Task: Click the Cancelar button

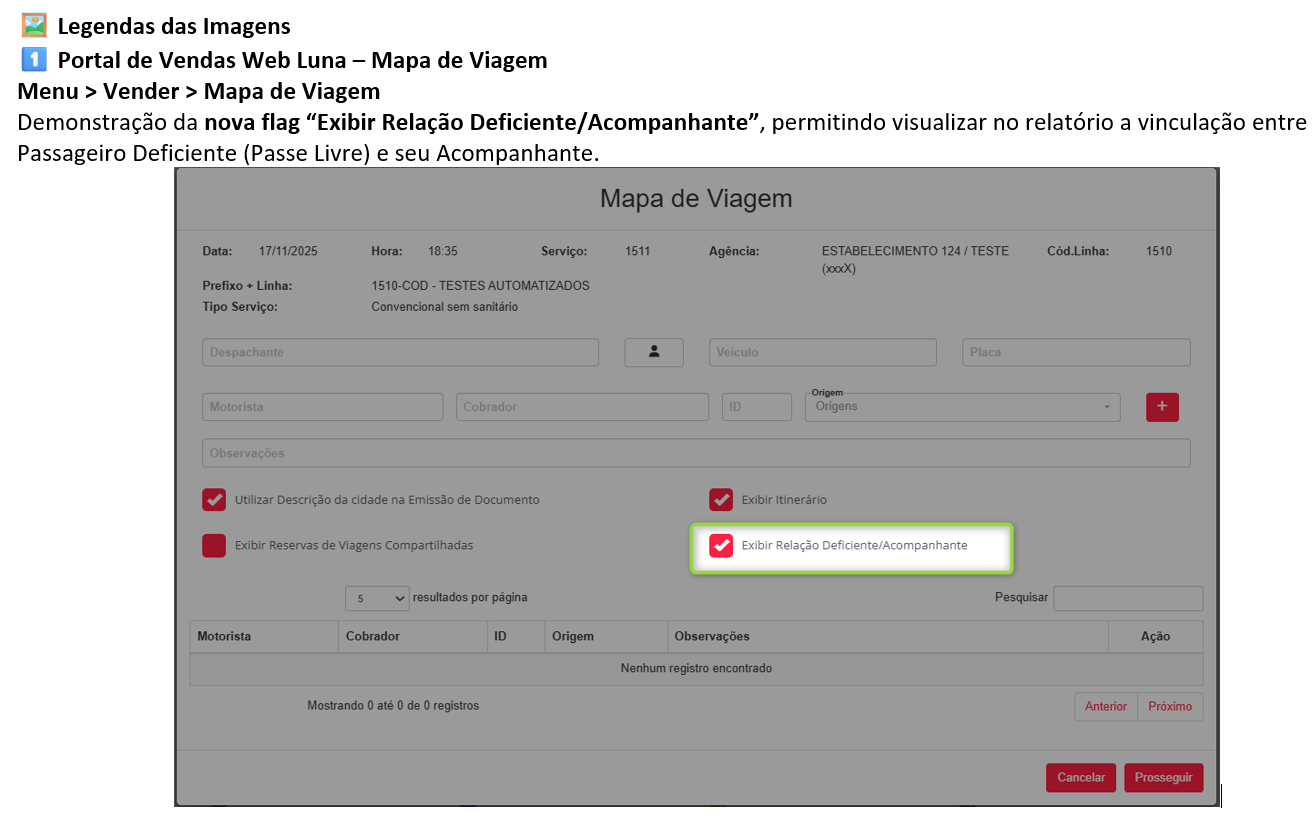Action: 1081,778
